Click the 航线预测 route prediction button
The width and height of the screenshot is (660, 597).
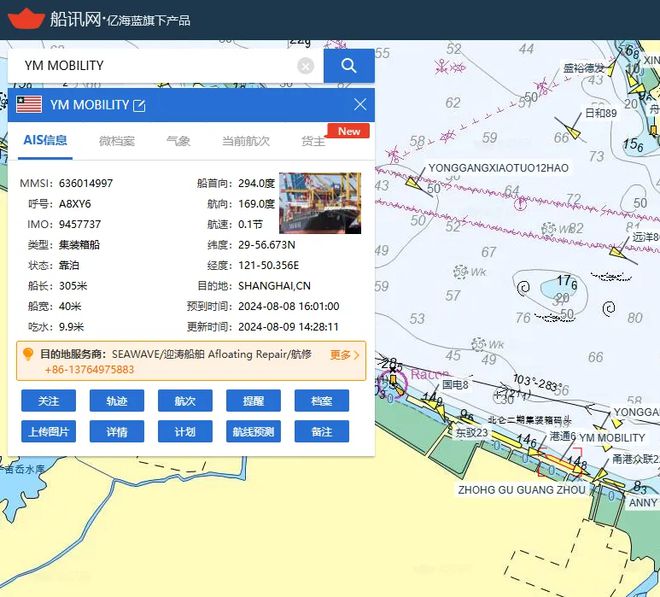(253, 432)
